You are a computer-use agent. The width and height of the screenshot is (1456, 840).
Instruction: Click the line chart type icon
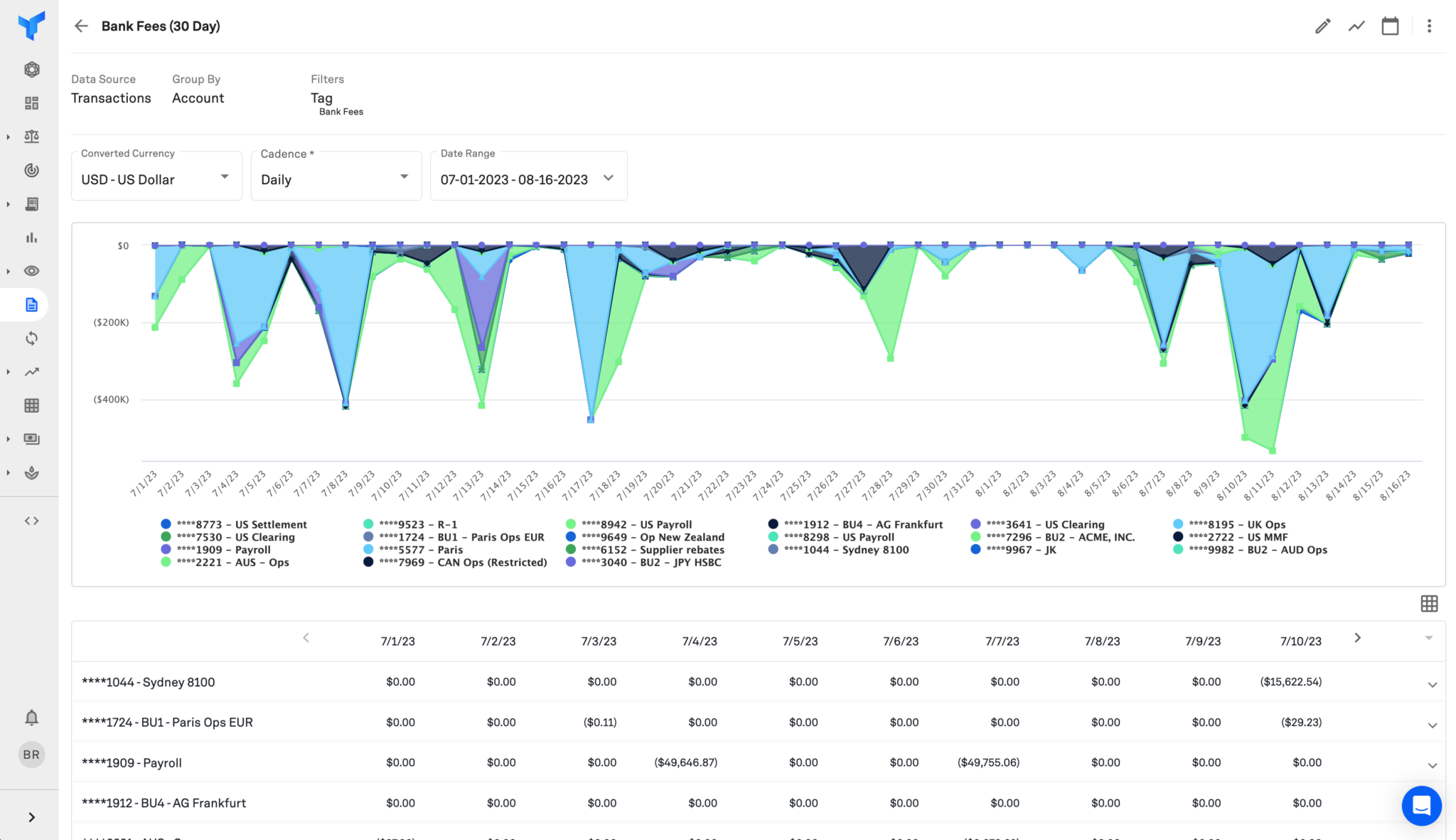pos(1356,26)
